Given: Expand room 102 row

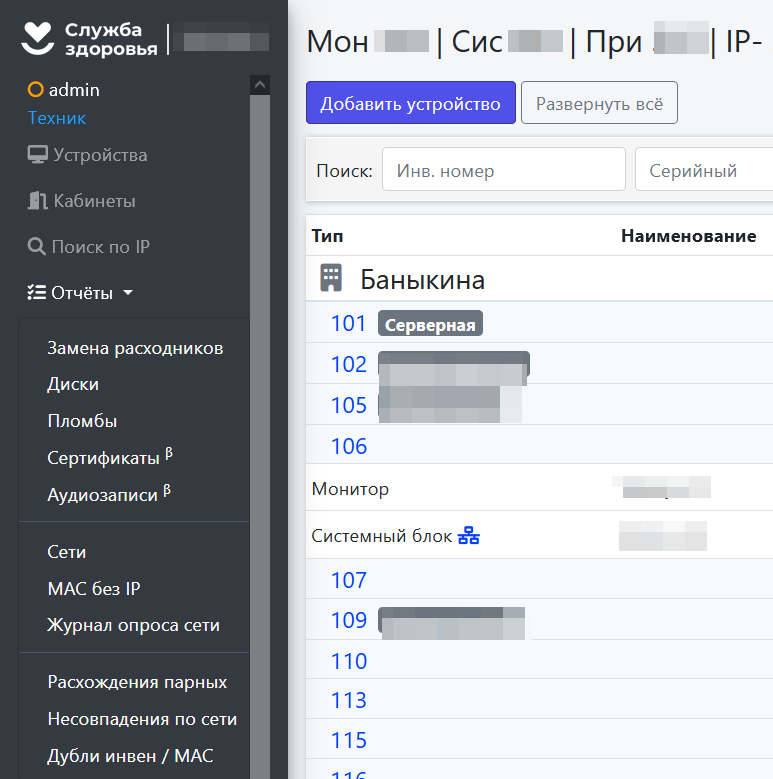Looking at the screenshot, I should [x=349, y=364].
